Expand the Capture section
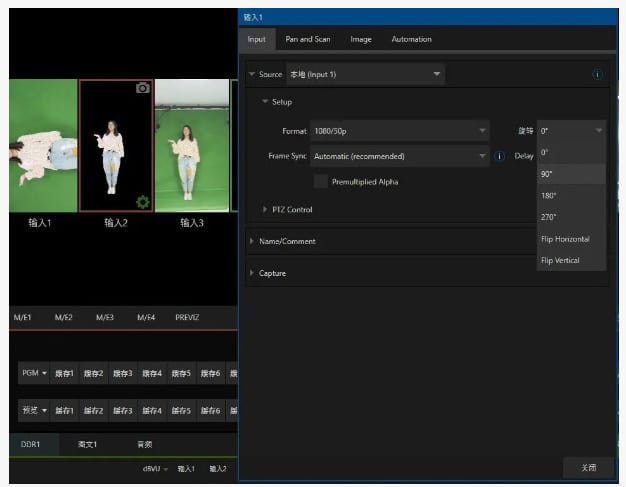The image size is (626, 487). [x=272, y=273]
